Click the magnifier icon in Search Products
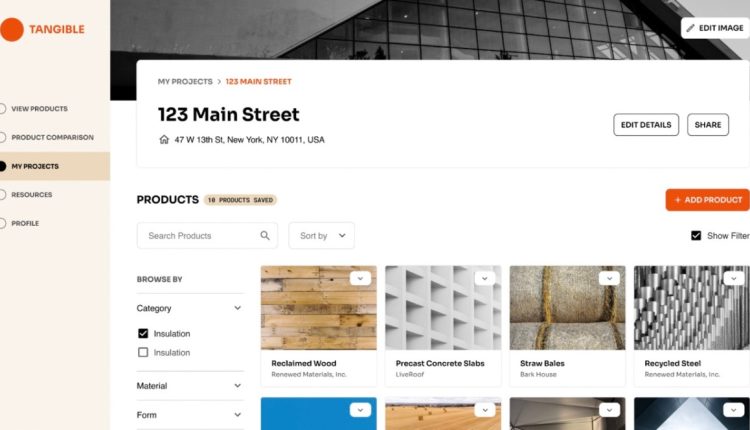The image size is (750, 430). [265, 235]
